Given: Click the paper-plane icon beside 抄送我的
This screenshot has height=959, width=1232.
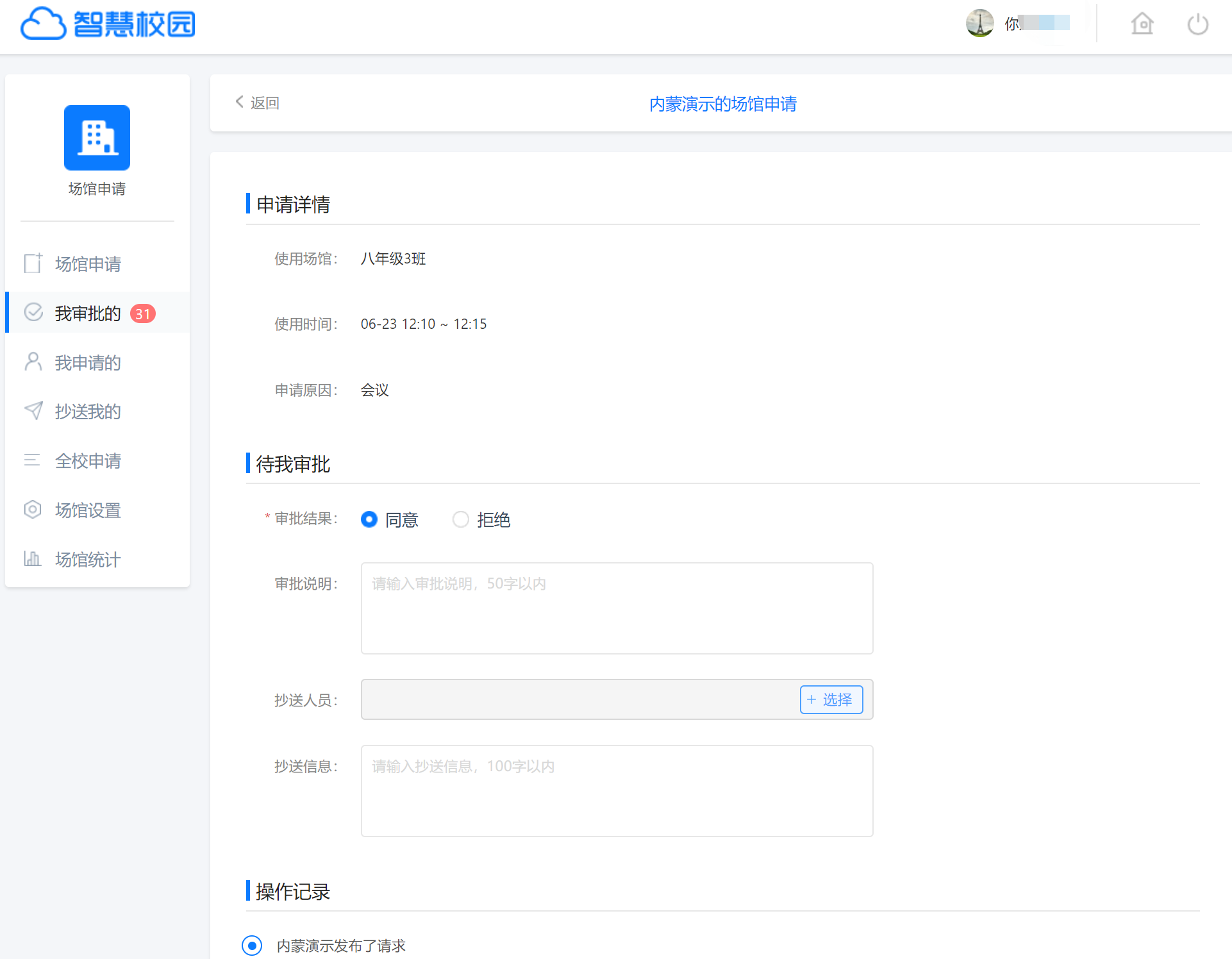Looking at the screenshot, I should [33, 411].
